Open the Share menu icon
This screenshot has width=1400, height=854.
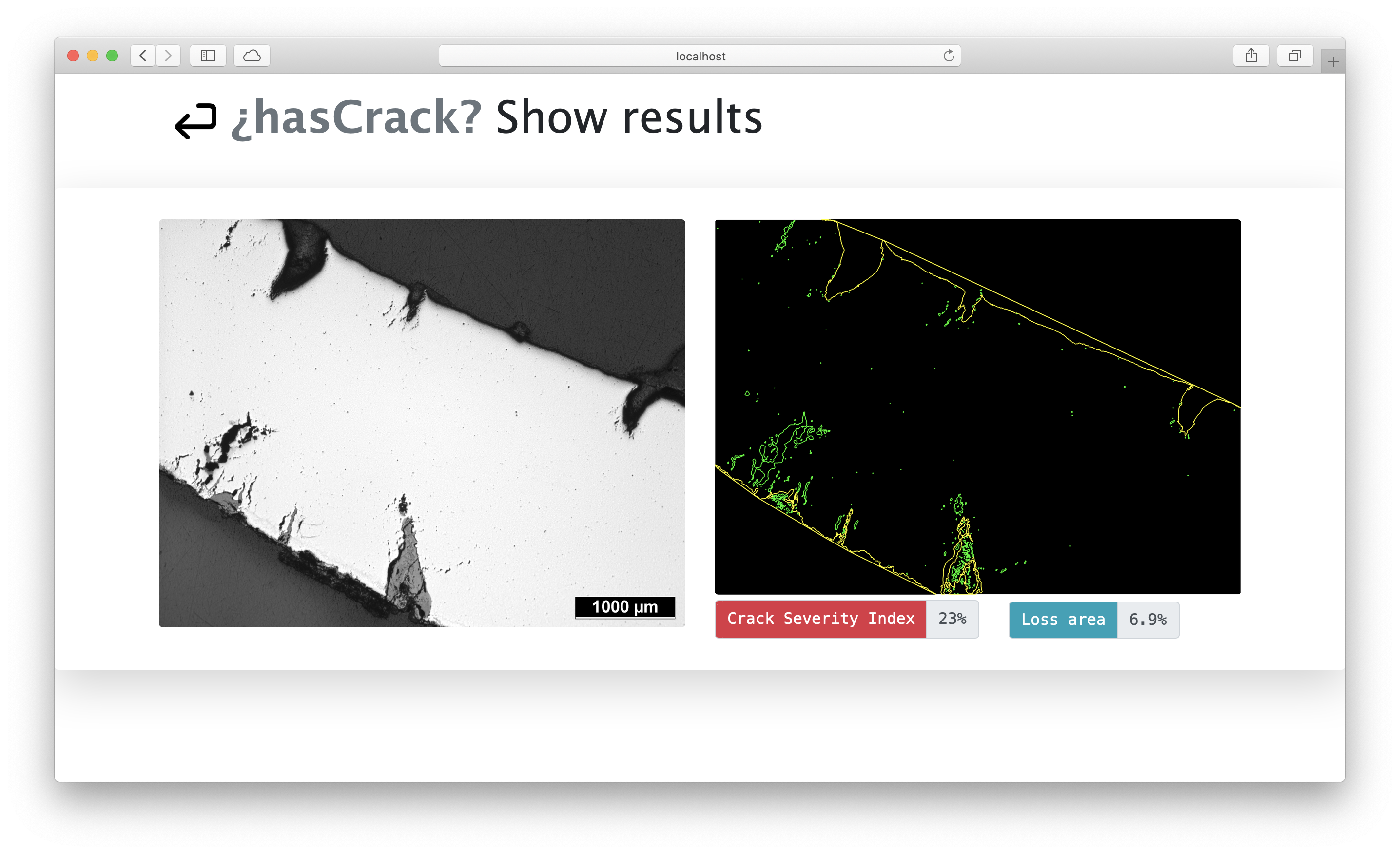point(1250,56)
